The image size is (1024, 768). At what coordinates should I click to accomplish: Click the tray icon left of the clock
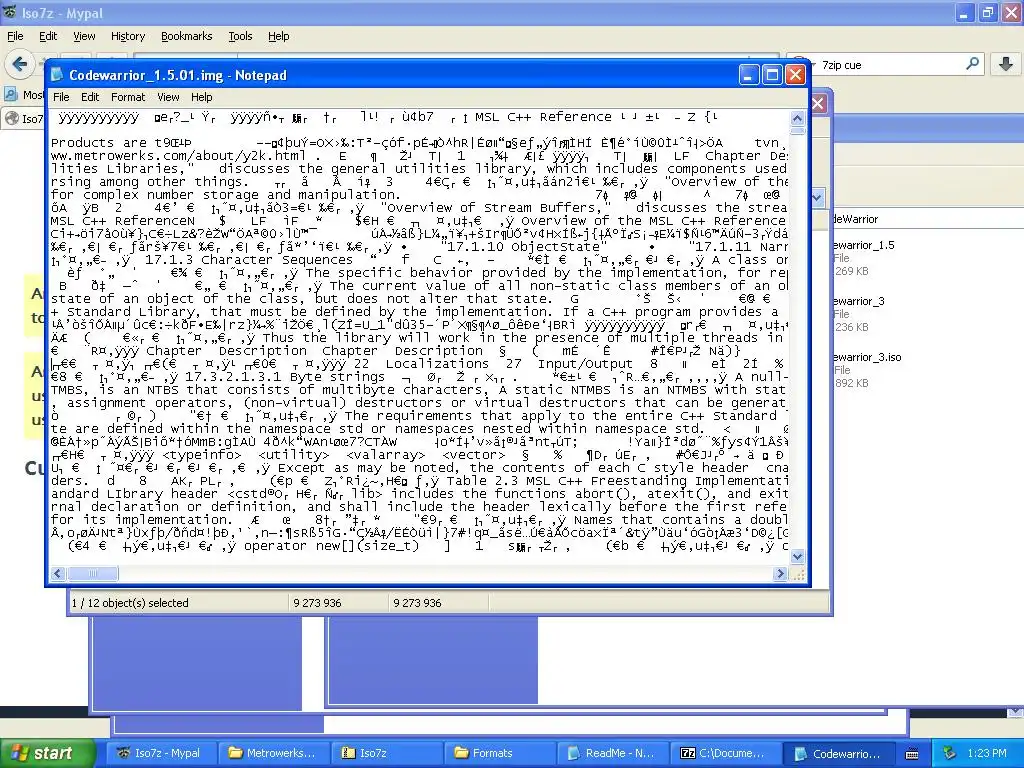pos(950,753)
